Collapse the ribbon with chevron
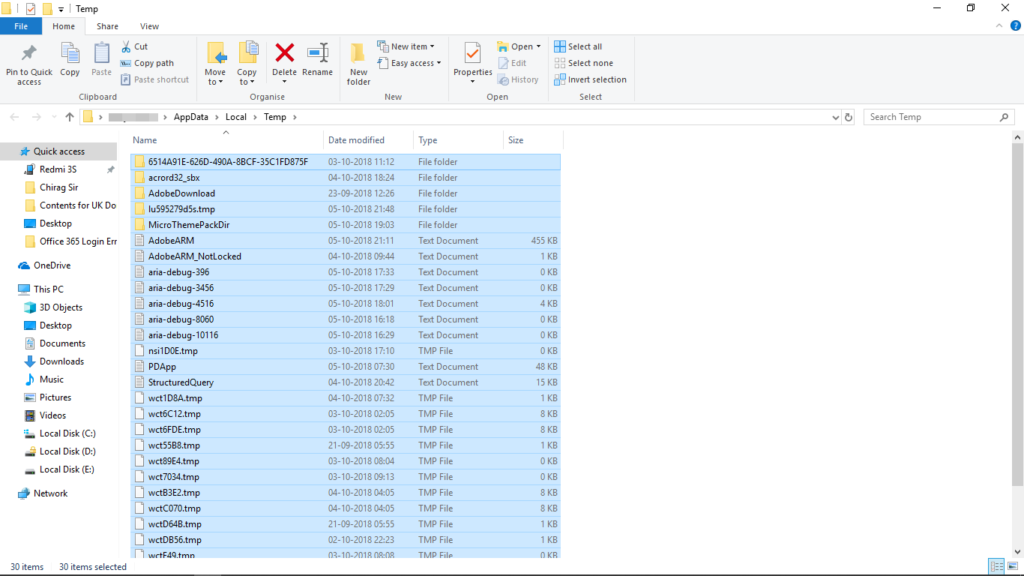Viewport: 1024px width, 576px height. click(999, 26)
